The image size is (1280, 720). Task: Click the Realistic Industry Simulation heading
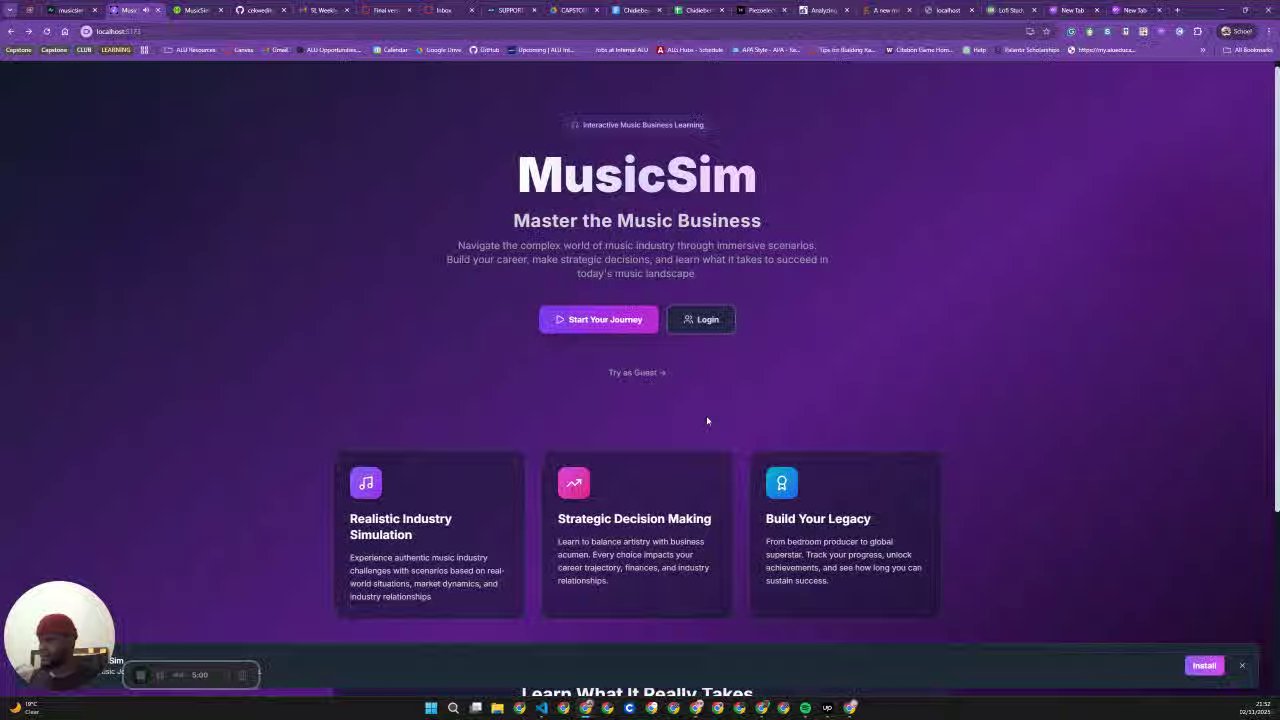coord(401,527)
